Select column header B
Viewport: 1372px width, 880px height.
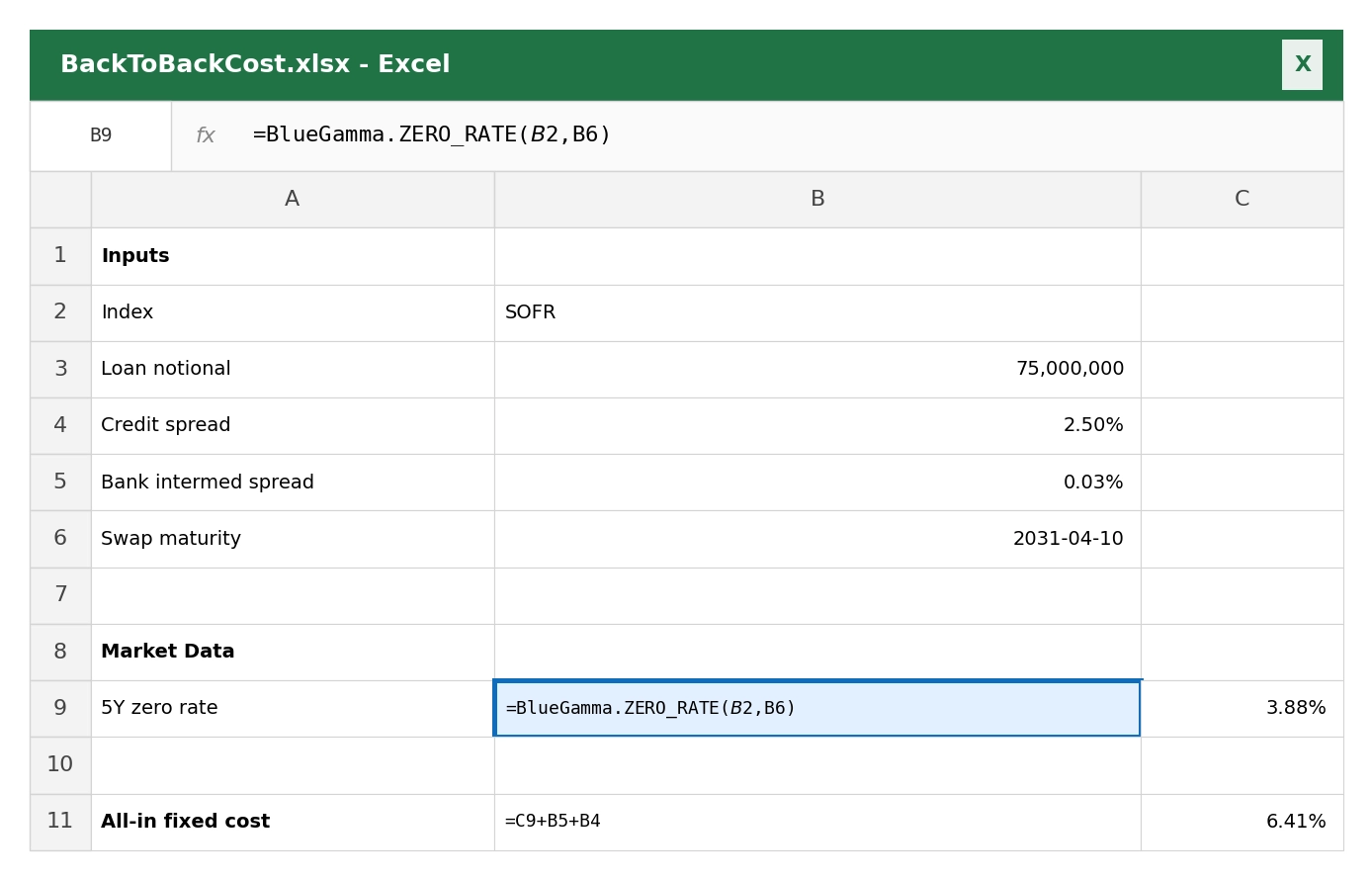pos(816,199)
